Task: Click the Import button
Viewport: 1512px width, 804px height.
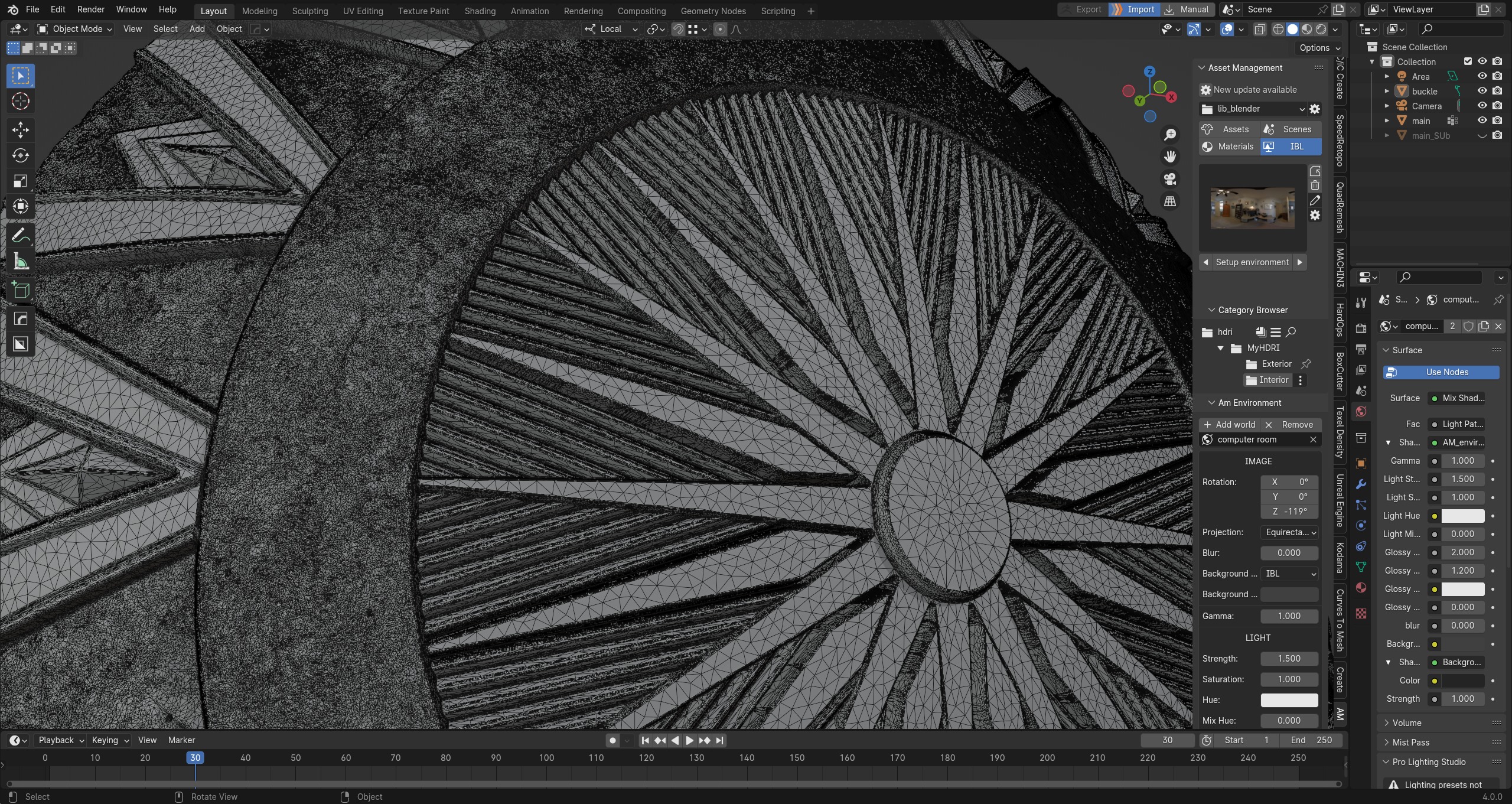Action: (x=1133, y=9)
